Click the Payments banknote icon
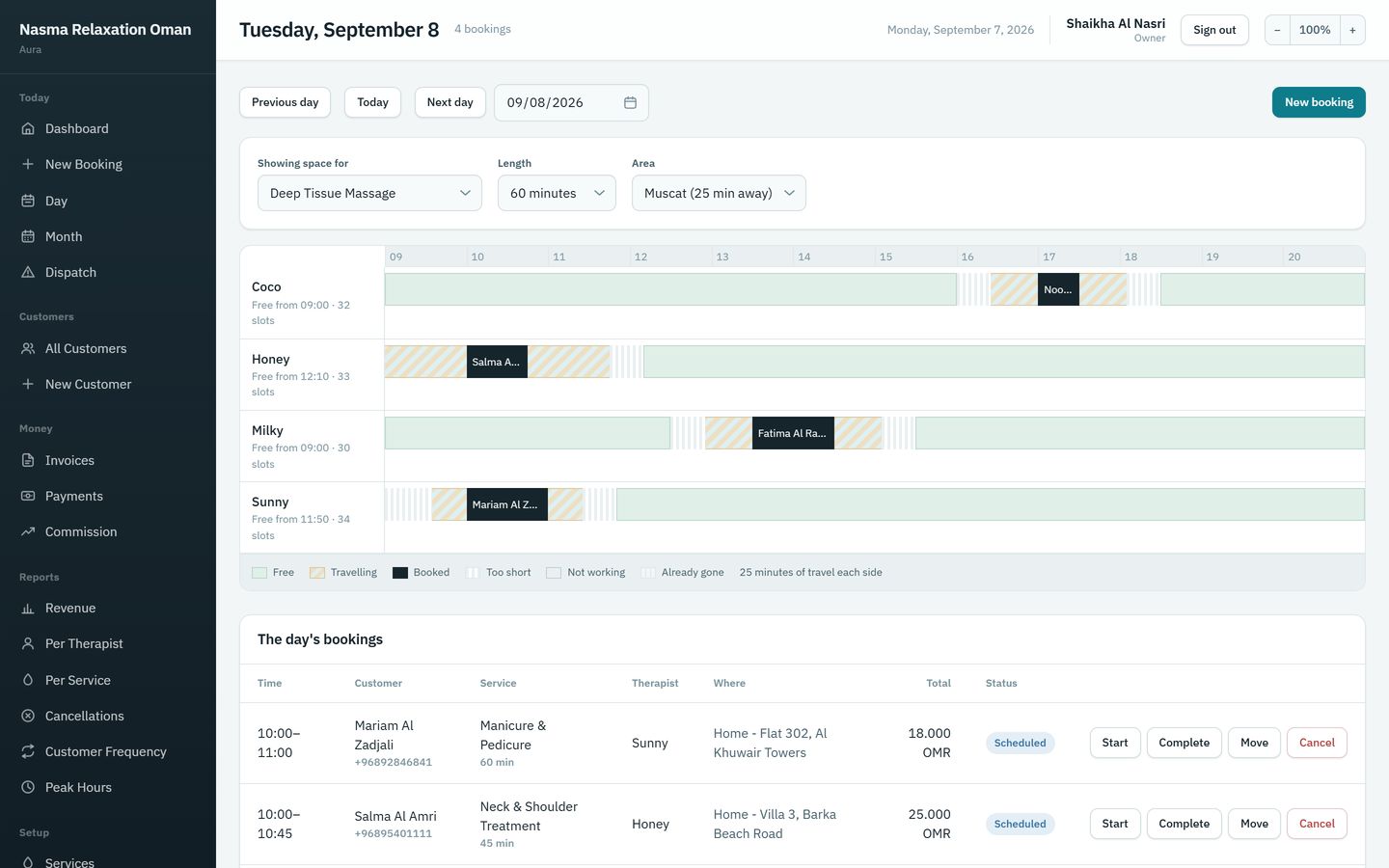 (28, 496)
